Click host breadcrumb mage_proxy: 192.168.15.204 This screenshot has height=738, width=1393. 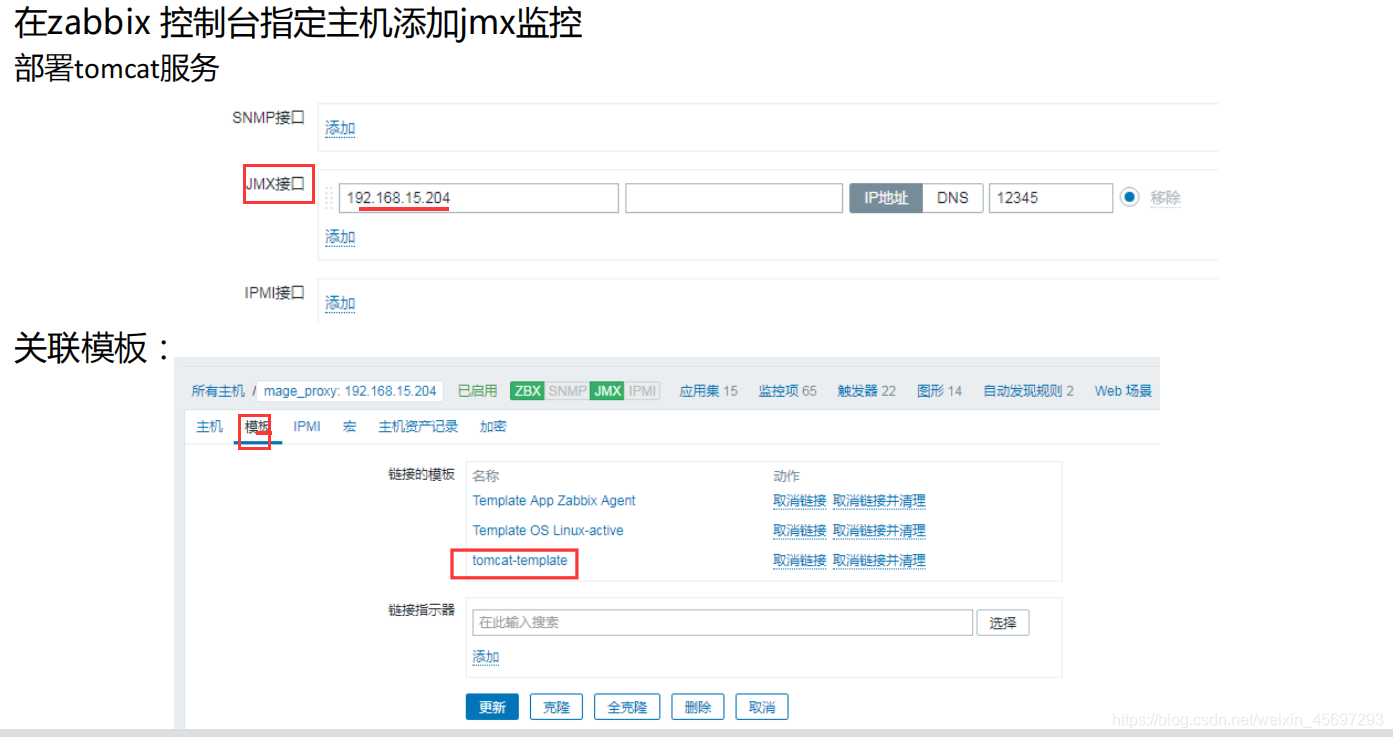[x=350, y=391]
